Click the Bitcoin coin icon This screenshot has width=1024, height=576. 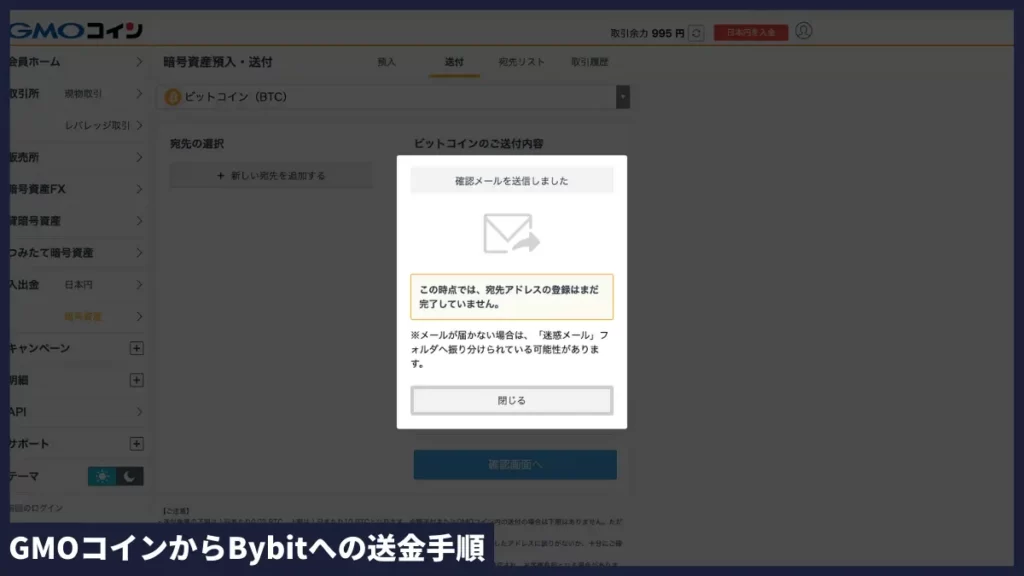pyautogui.click(x=172, y=97)
